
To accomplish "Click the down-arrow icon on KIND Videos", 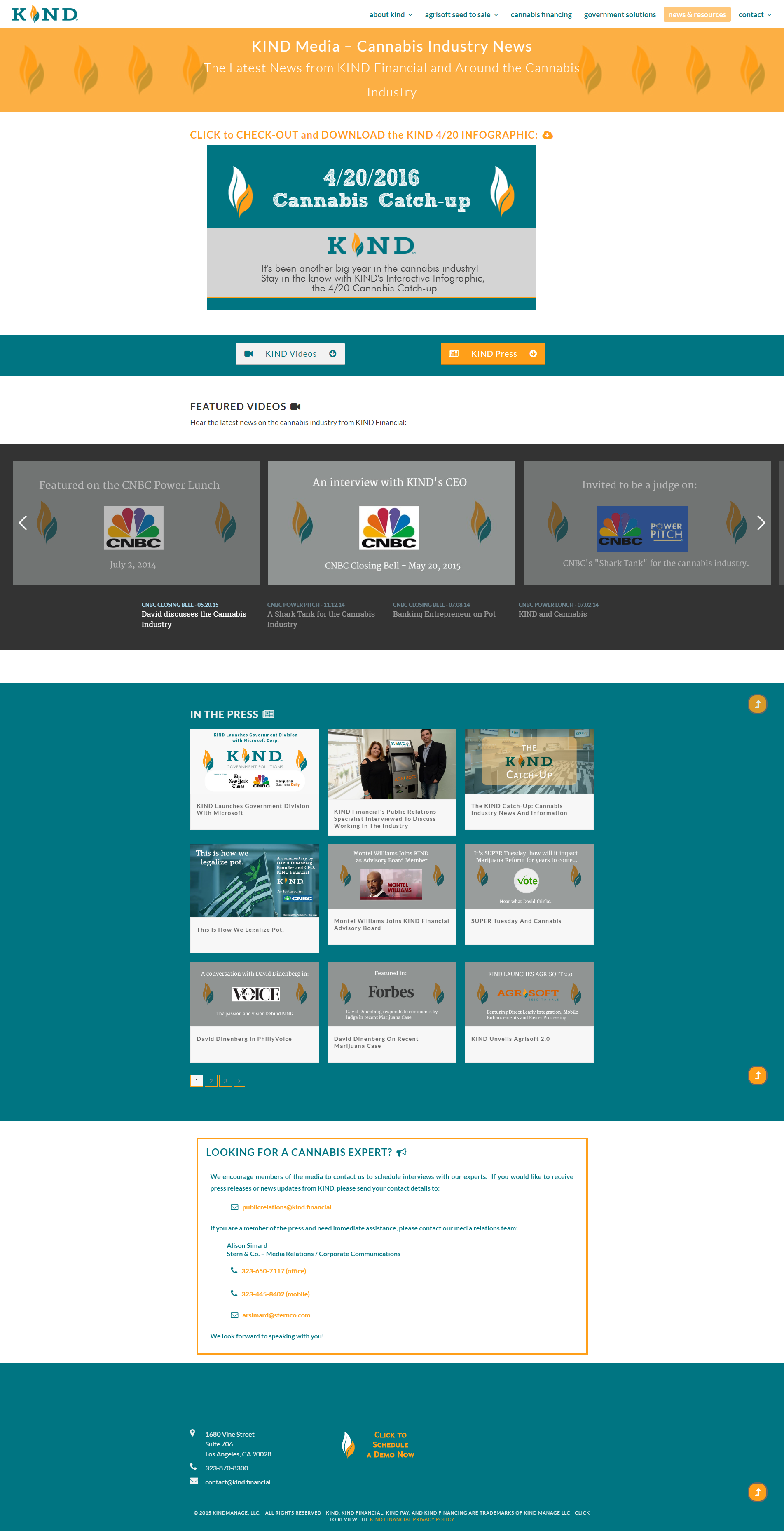I will (332, 354).
